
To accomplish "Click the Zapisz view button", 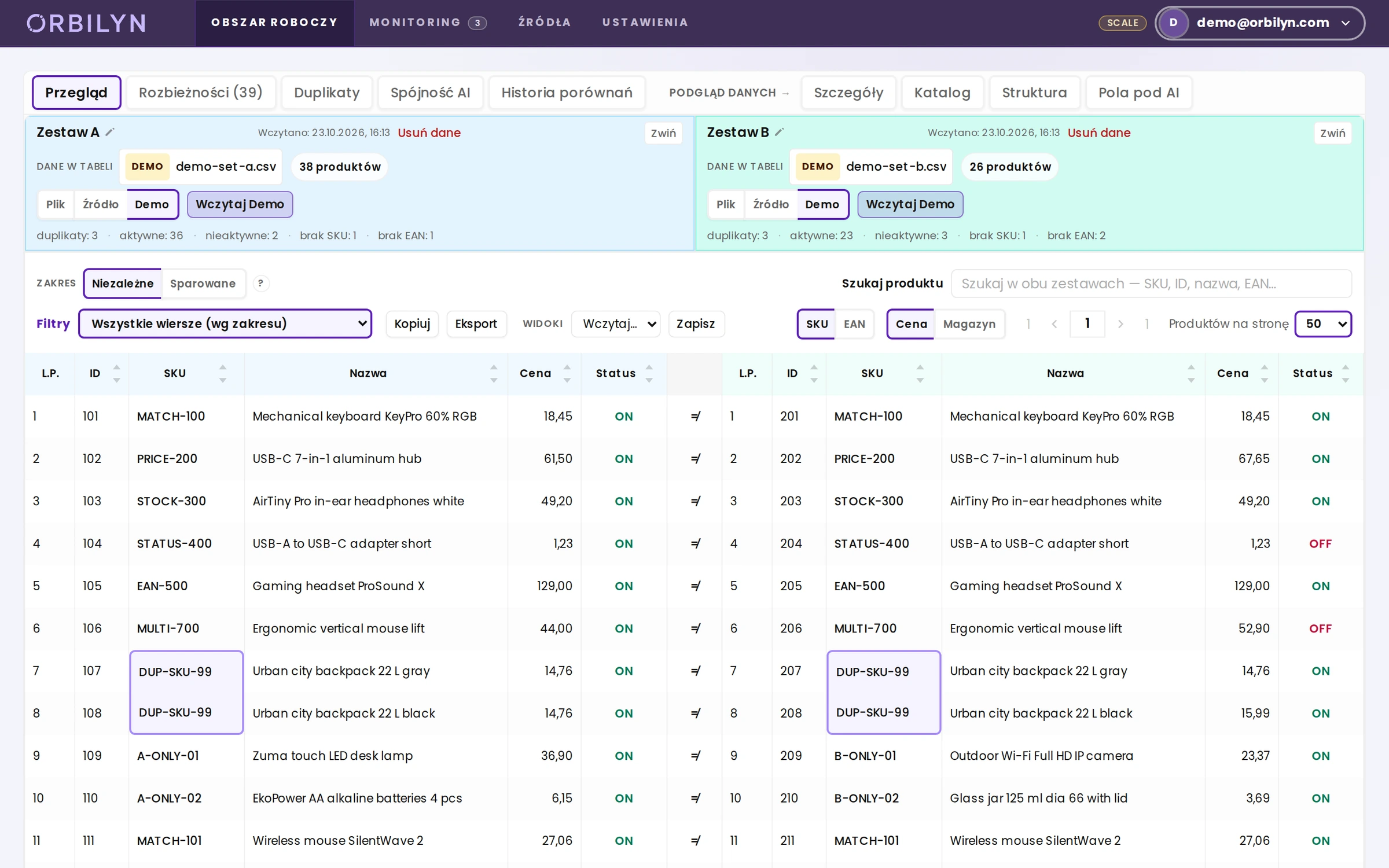I will point(696,323).
